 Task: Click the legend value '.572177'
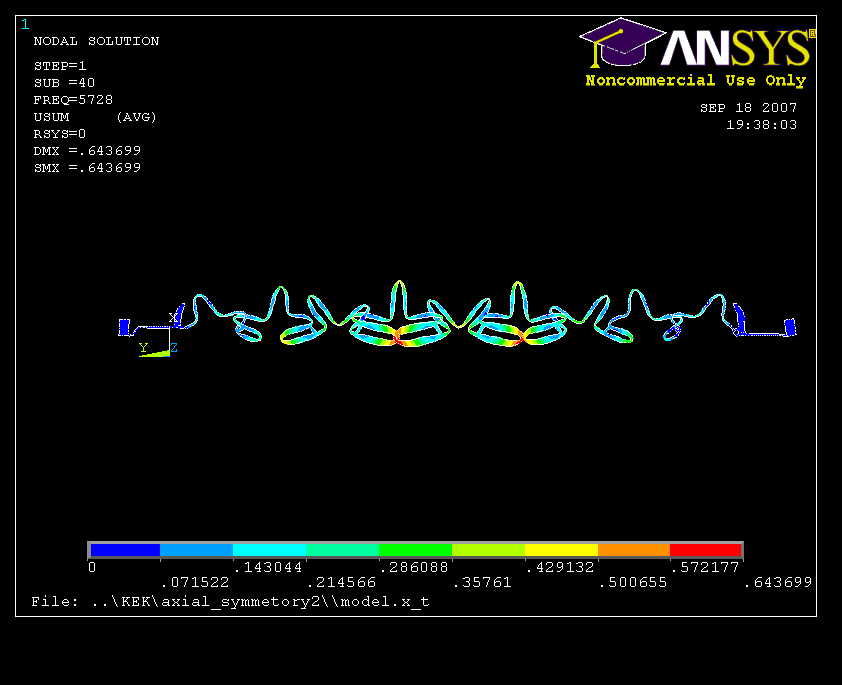pyautogui.click(x=706, y=567)
